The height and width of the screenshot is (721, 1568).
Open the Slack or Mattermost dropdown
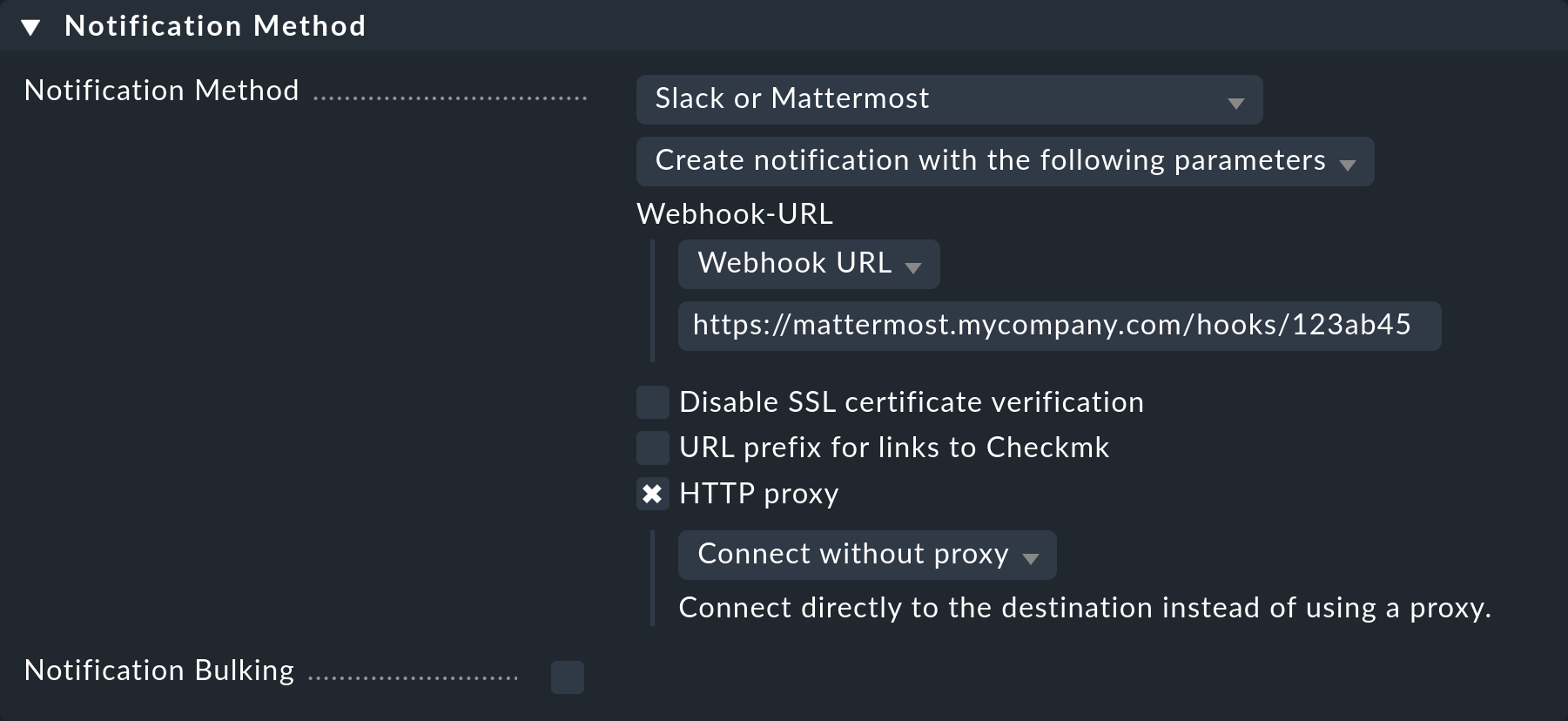(x=949, y=99)
